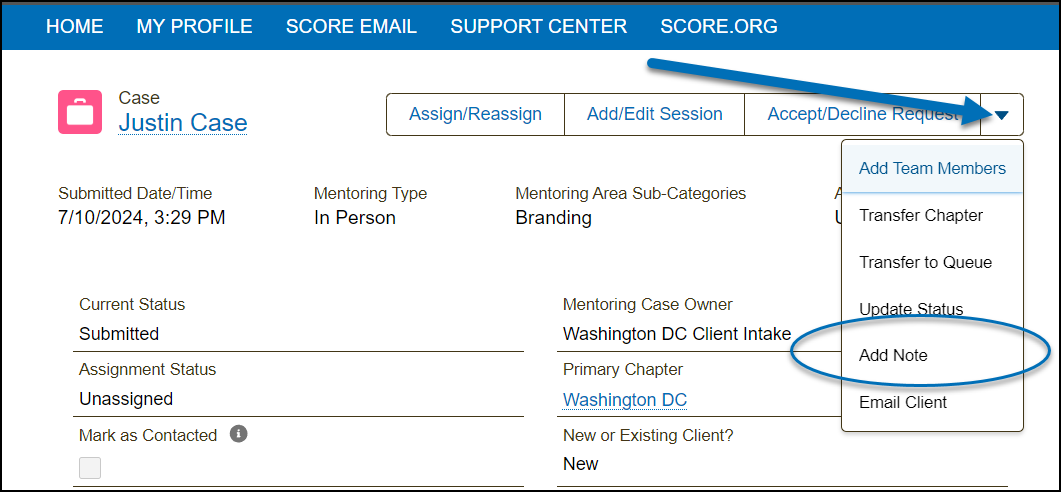Viewport: 1061px width, 492px height.
Task: Go to MY PROFILE in navigation
Action: click(x=194, y=27)
